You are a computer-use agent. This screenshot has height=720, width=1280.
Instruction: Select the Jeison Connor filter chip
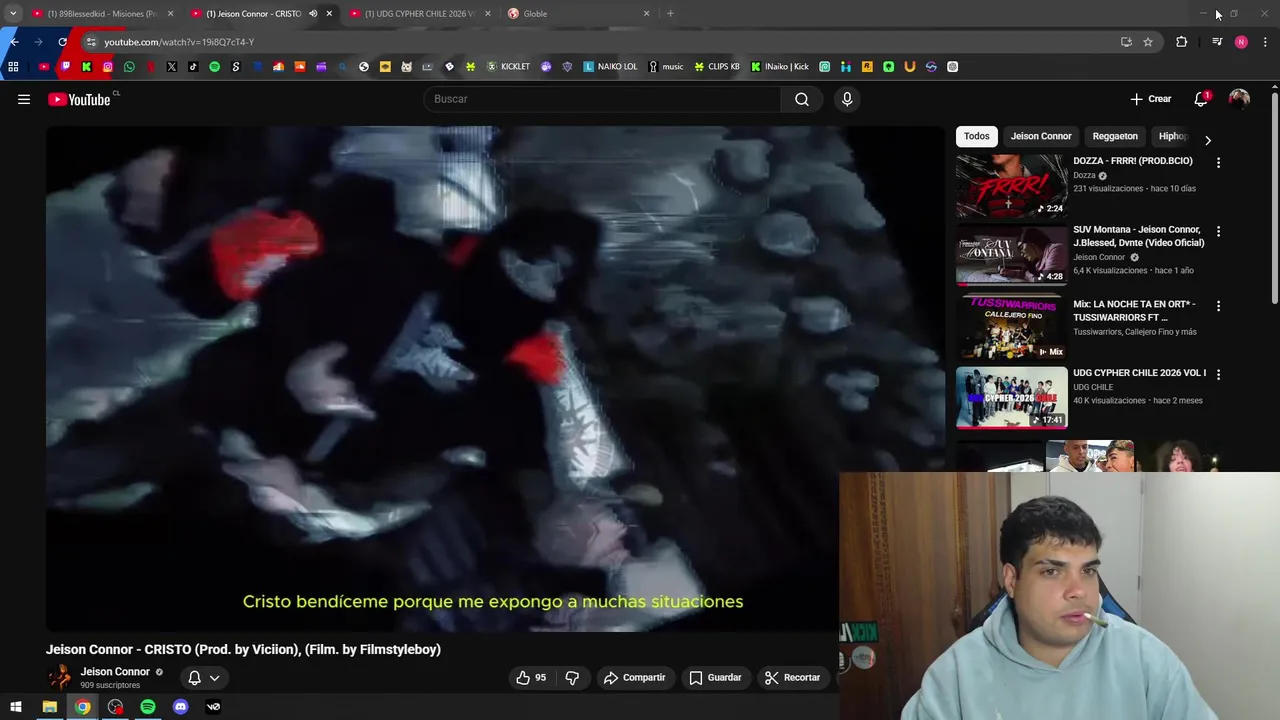click(1041, 136)
